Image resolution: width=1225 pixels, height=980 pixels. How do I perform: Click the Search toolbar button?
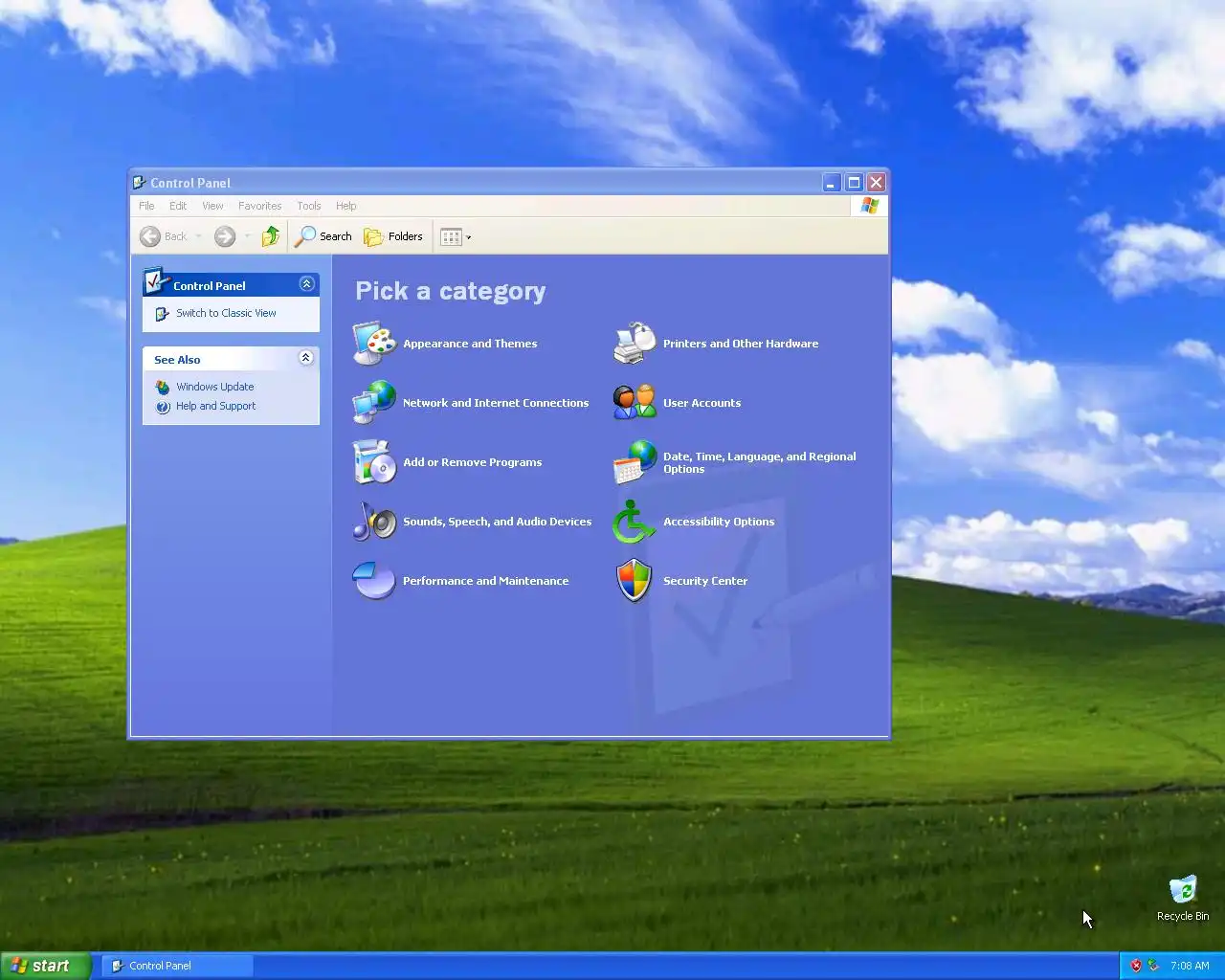pos(323,236)
